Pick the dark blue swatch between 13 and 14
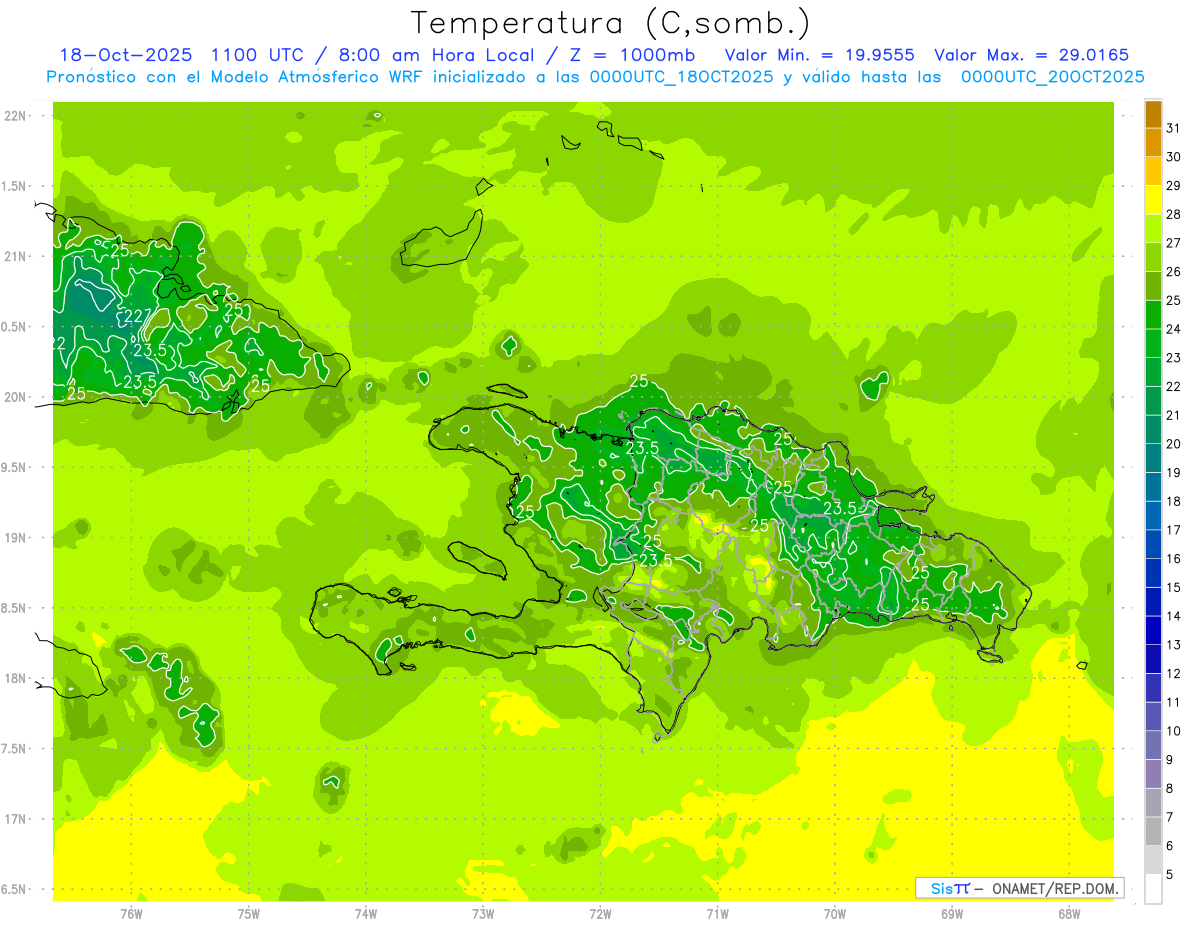Screen dimensions: 1200x927 1153,630
